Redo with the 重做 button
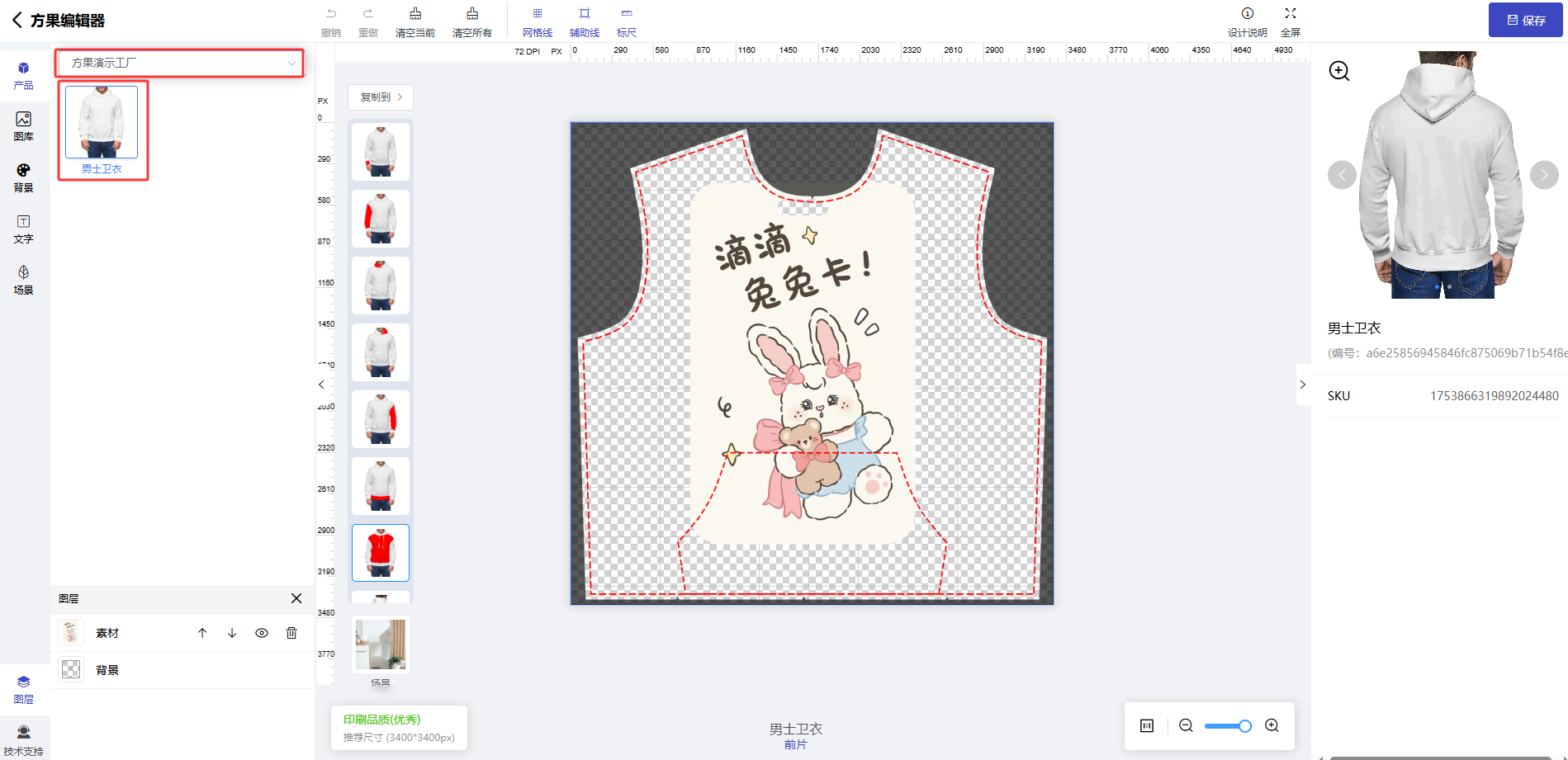The image size is (1568, 760). click(368, 22)
